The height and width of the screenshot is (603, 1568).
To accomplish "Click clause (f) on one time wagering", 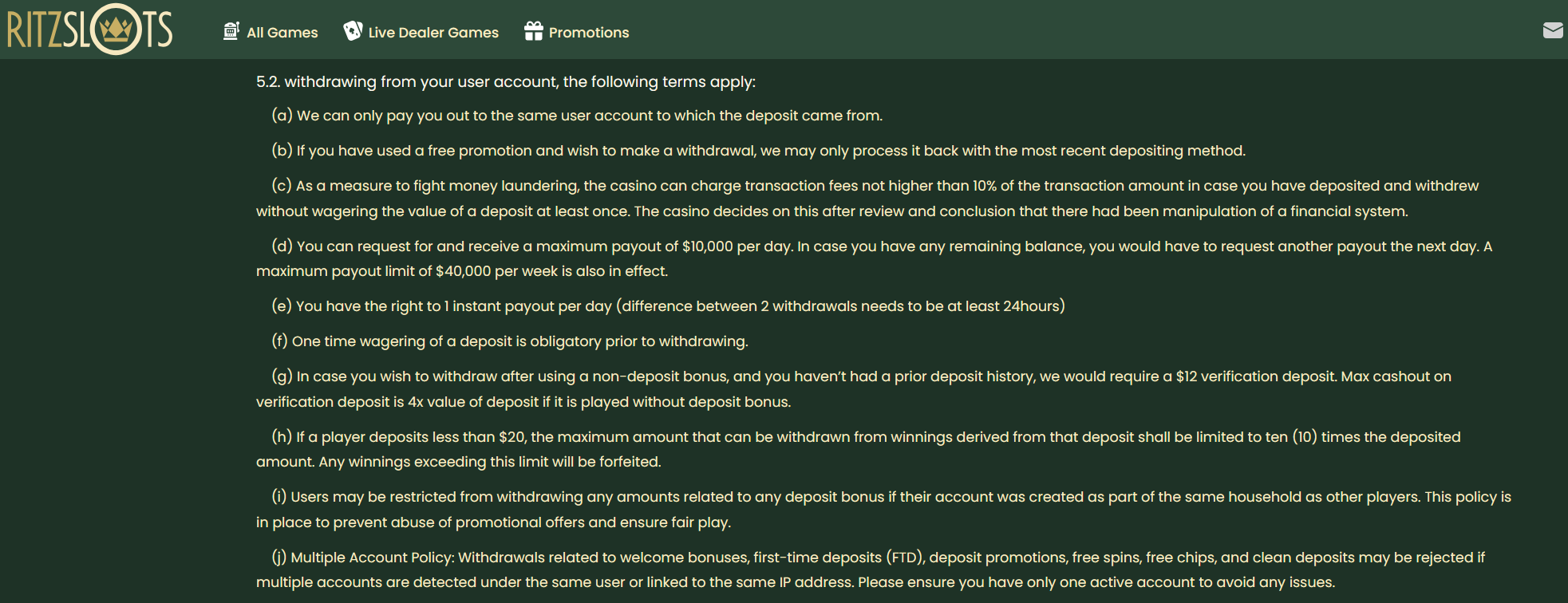I will (510, 341).
